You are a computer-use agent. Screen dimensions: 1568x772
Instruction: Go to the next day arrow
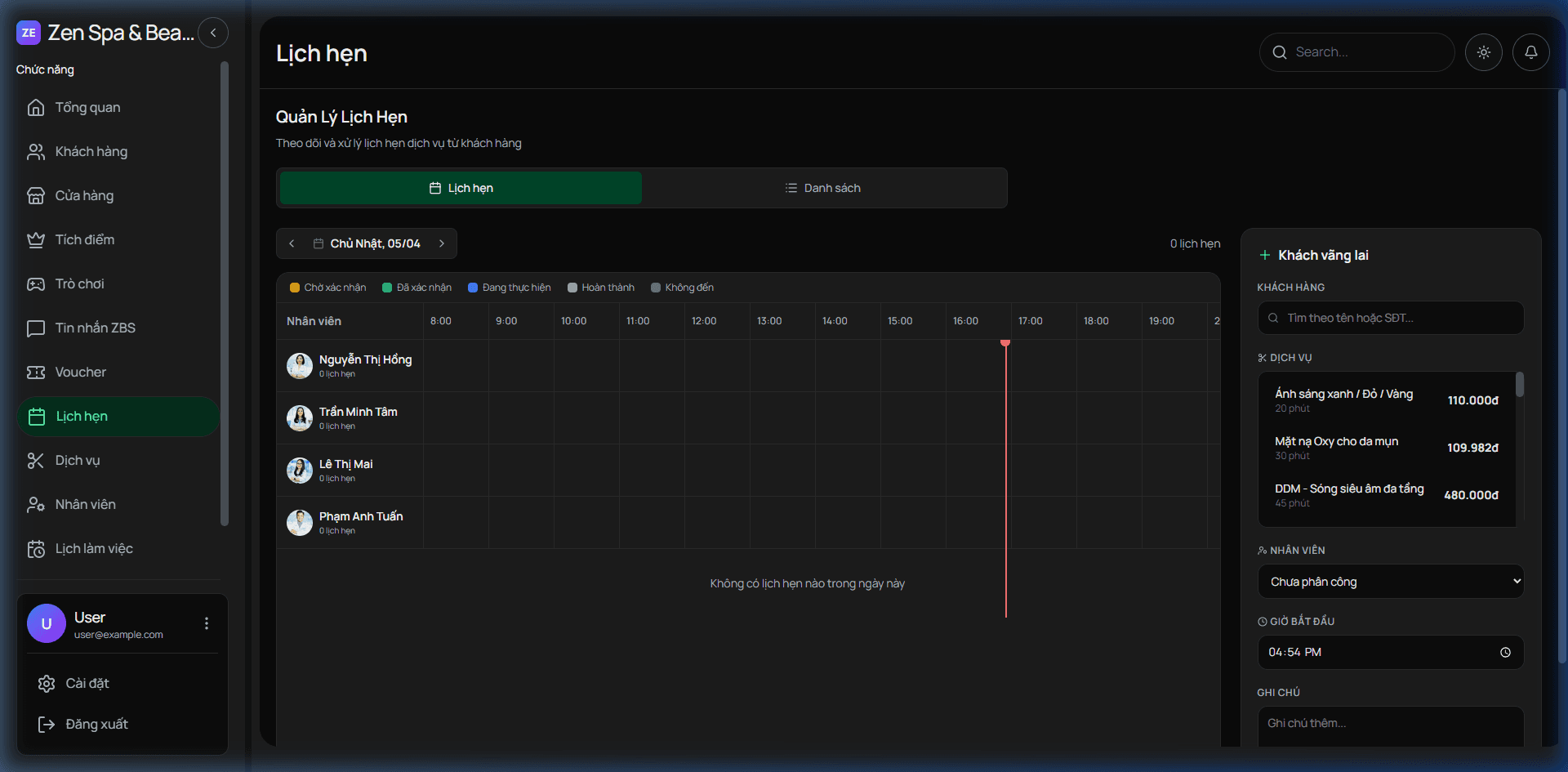pyautogui.click(x=442, y=243)
